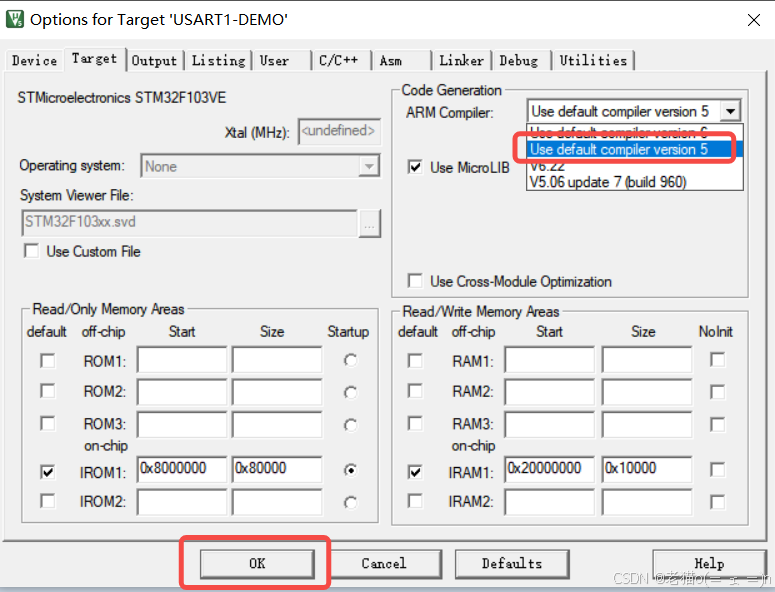Enable NoInit for IRAM2
This screenshot has width=775, height=592.
point(718,502)
